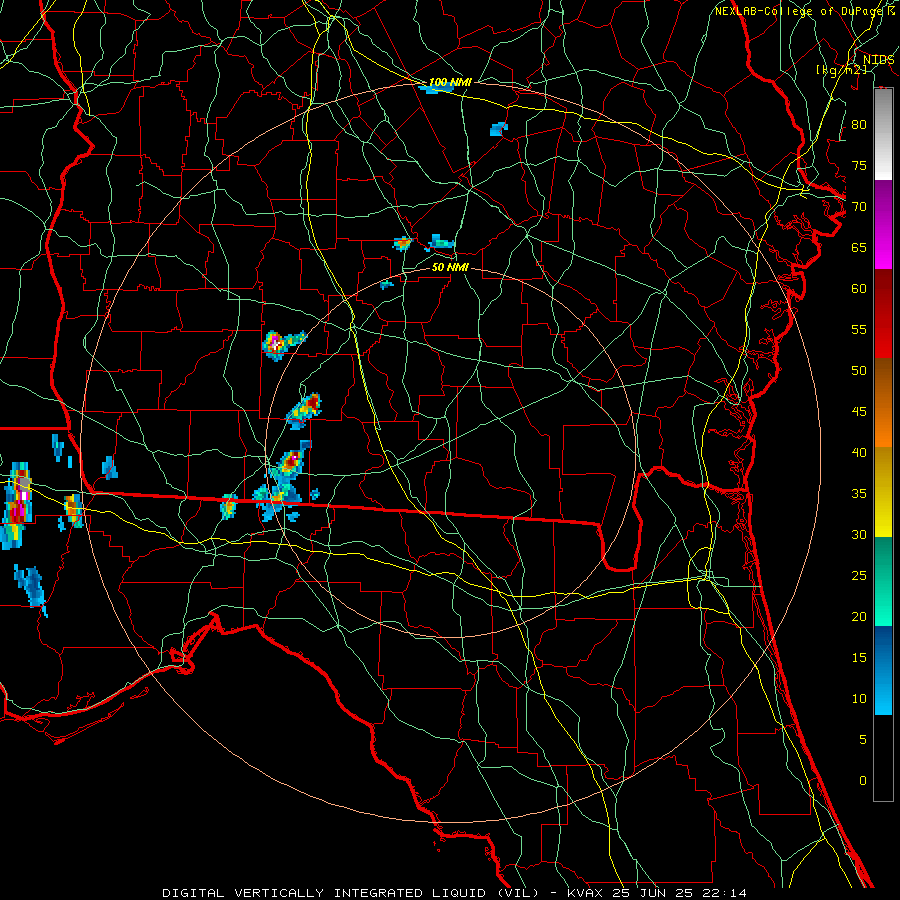Screen dimensions: 900x900
Task: Click the 35 value on the scale
Action: (x=859, y=494)
